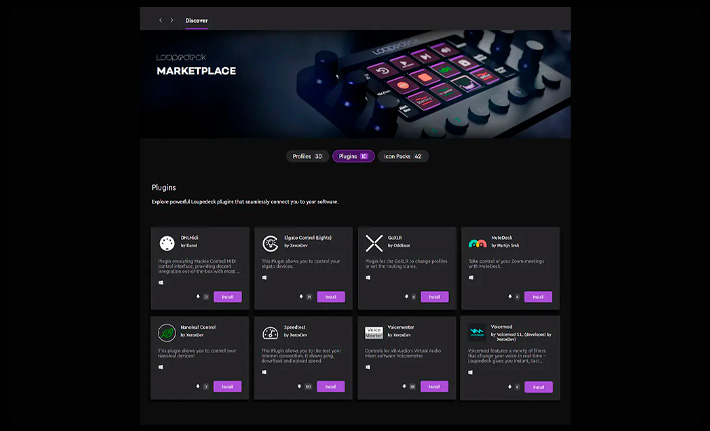The width and height of the screenshot is (710, 431).
Task: Click the Voicemod teal wave logo
Action: [477, 332]
